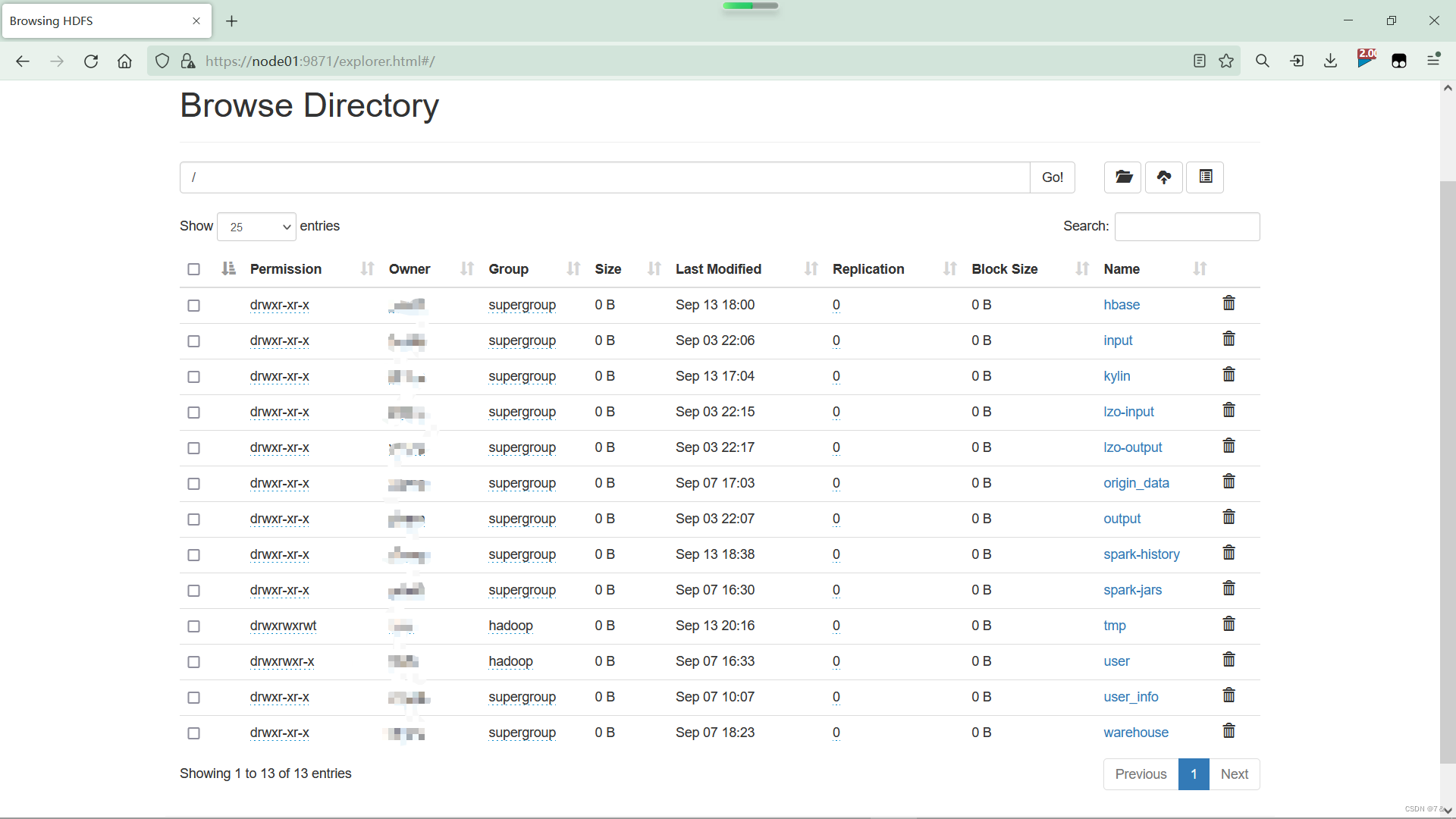
Task: Click the create new folder icon
Action: pyautogui.click(x=1124, y=177)
